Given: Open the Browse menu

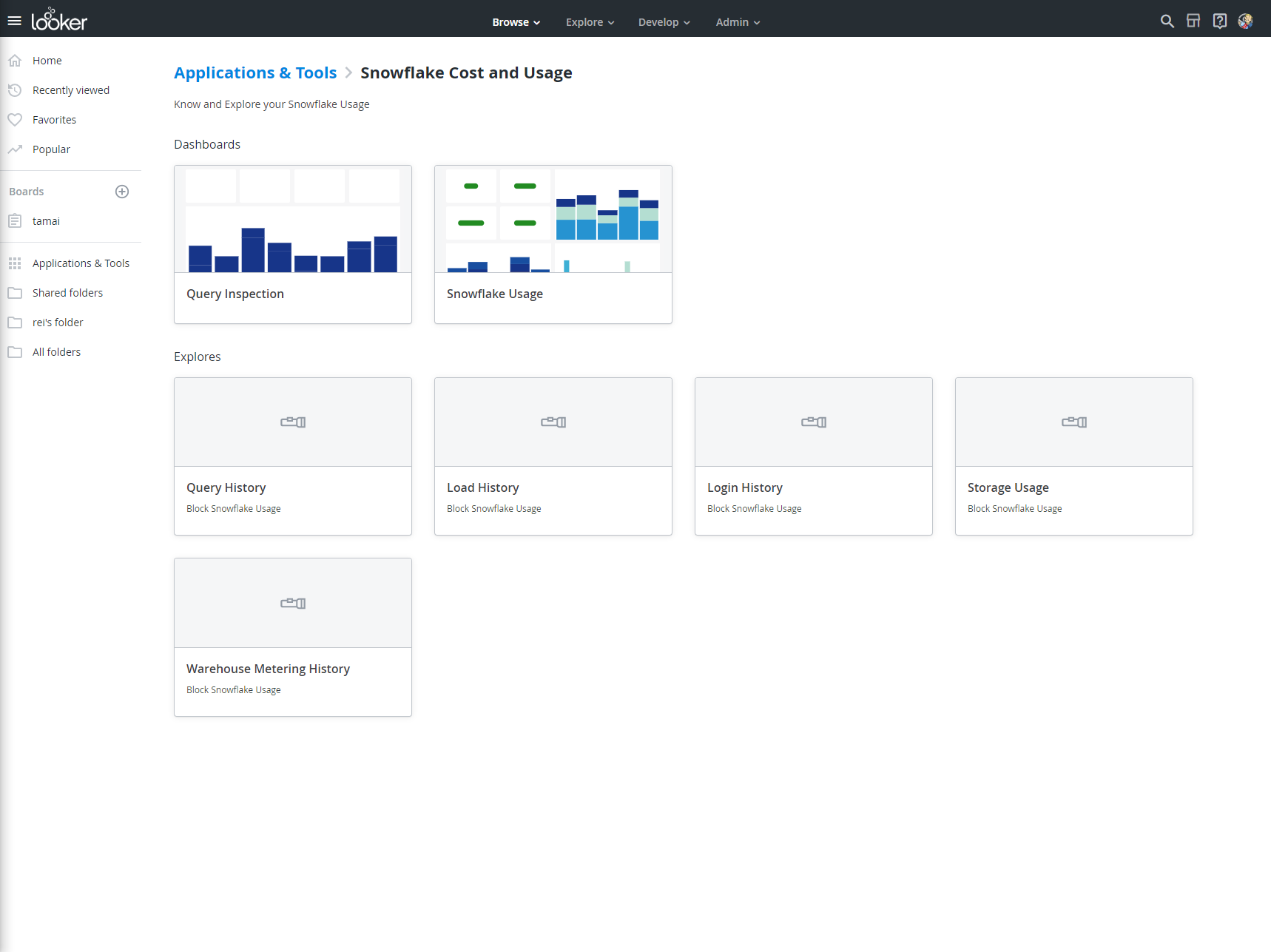Looking at the screenshot, I should point(516,22).
